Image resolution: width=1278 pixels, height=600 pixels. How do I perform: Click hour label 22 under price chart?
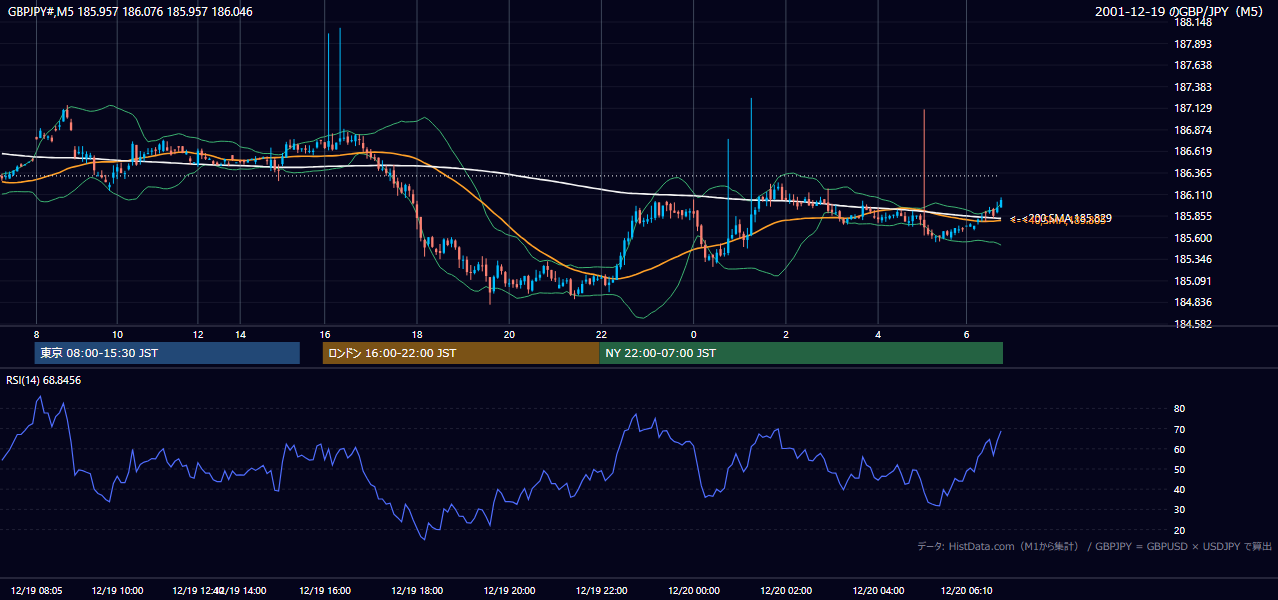[601, 334]
